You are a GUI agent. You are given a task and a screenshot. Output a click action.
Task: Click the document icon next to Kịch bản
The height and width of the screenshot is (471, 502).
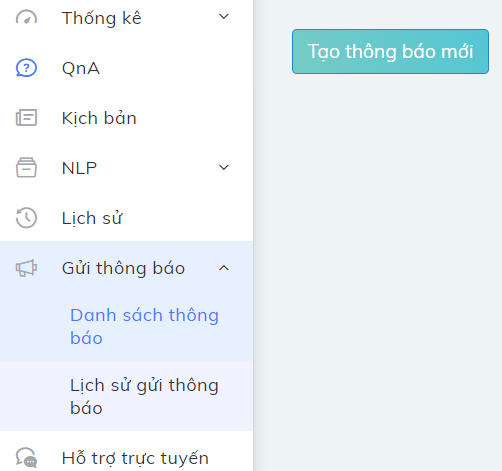26,118
